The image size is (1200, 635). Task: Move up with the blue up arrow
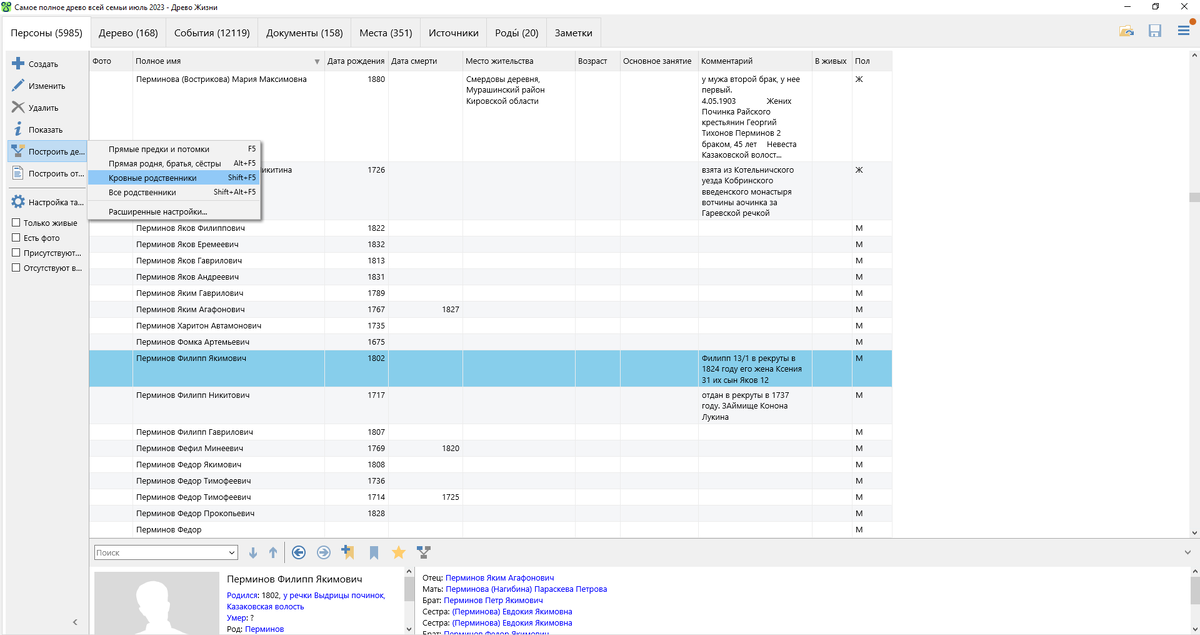(273, 552)
